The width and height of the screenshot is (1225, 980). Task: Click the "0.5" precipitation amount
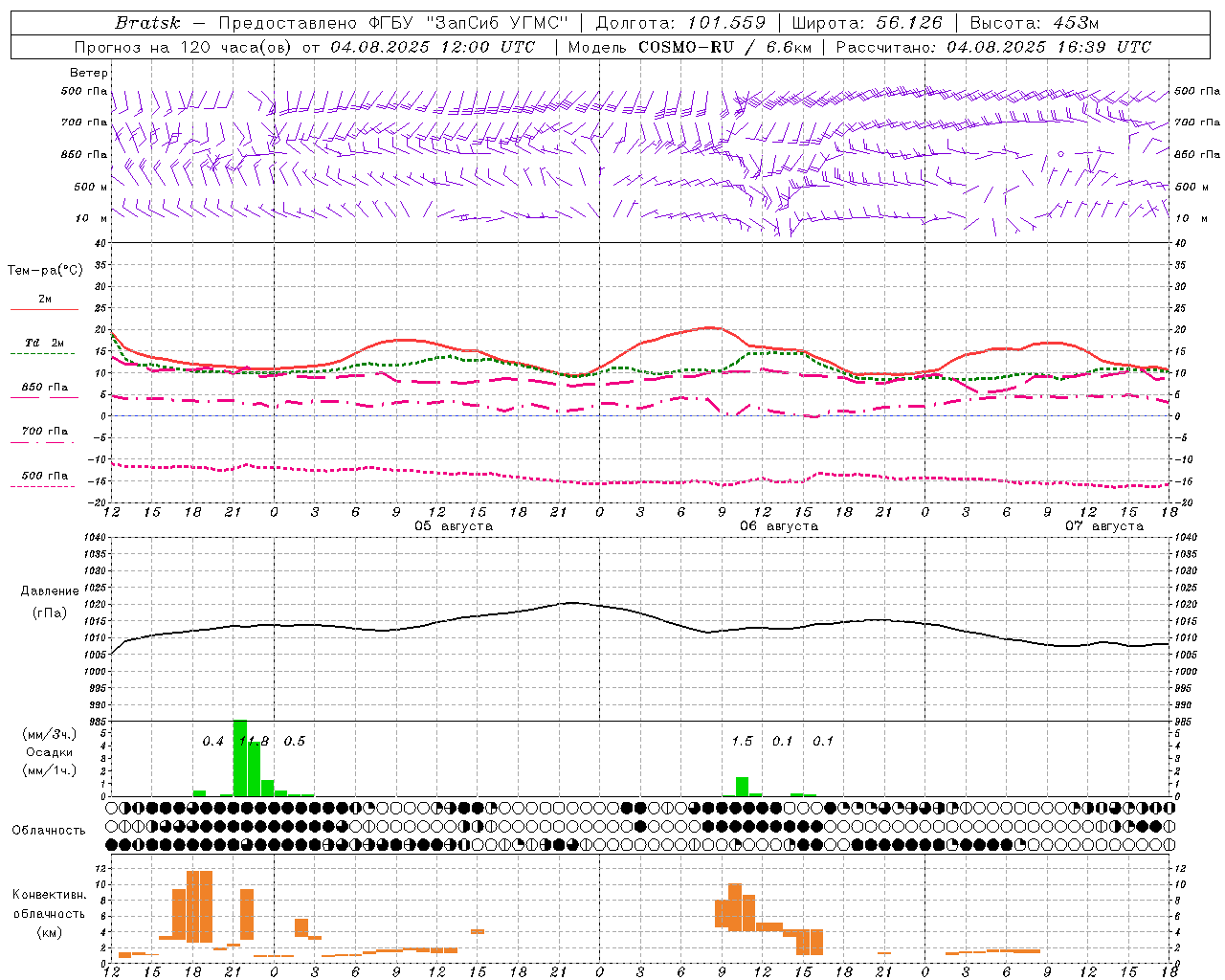[295, 742]
